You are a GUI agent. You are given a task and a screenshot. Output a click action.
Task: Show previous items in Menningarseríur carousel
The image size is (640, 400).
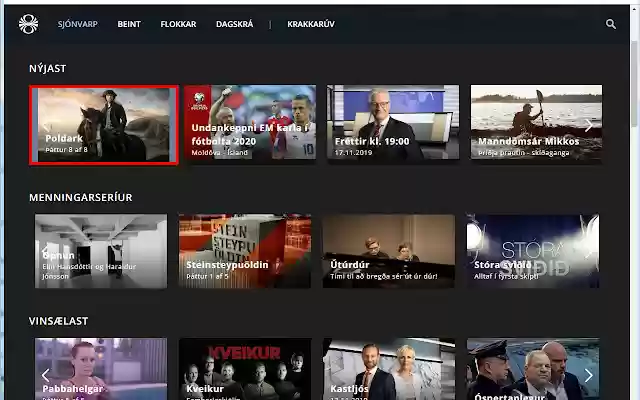click(x=45, y=251)
